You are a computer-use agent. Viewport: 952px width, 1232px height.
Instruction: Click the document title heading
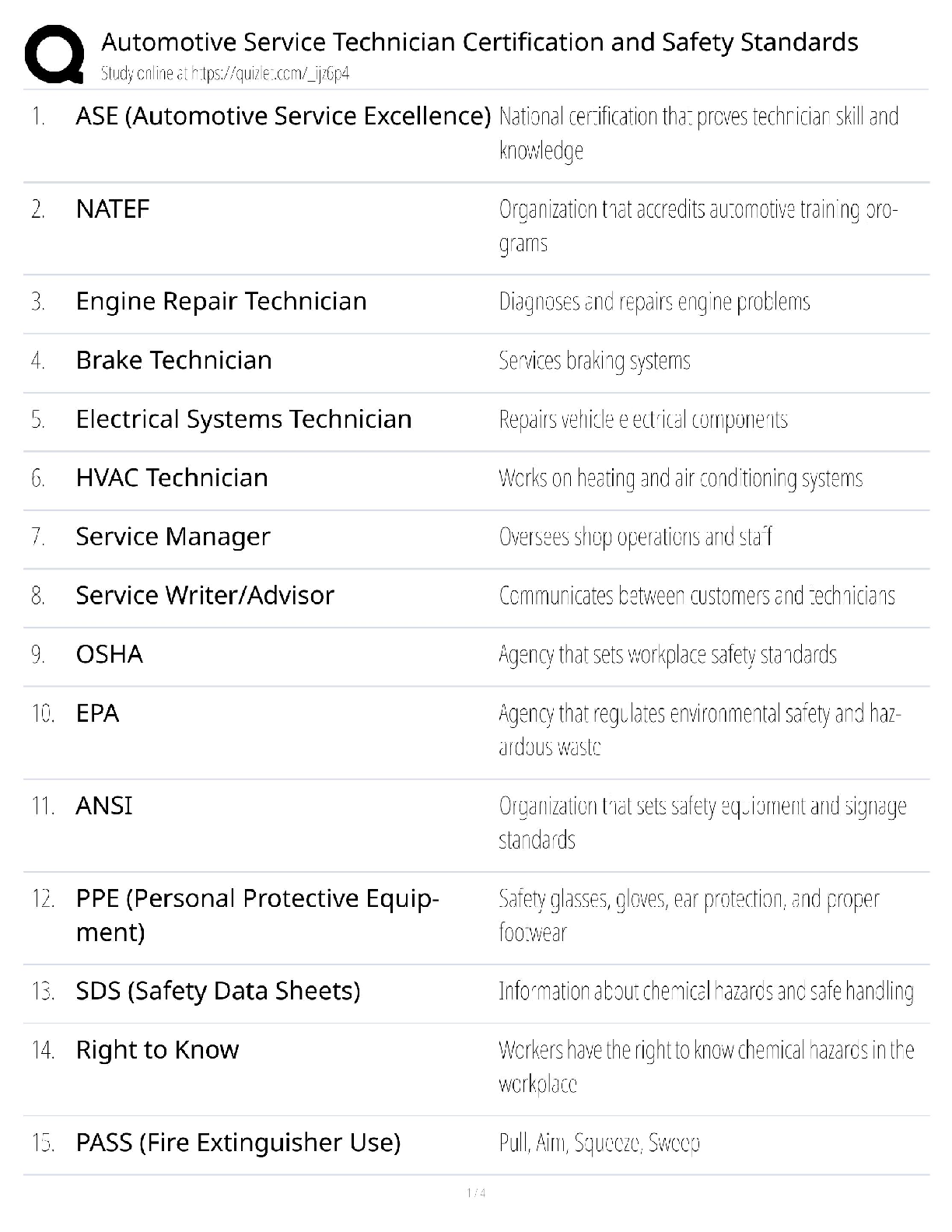tap(479, 41)
